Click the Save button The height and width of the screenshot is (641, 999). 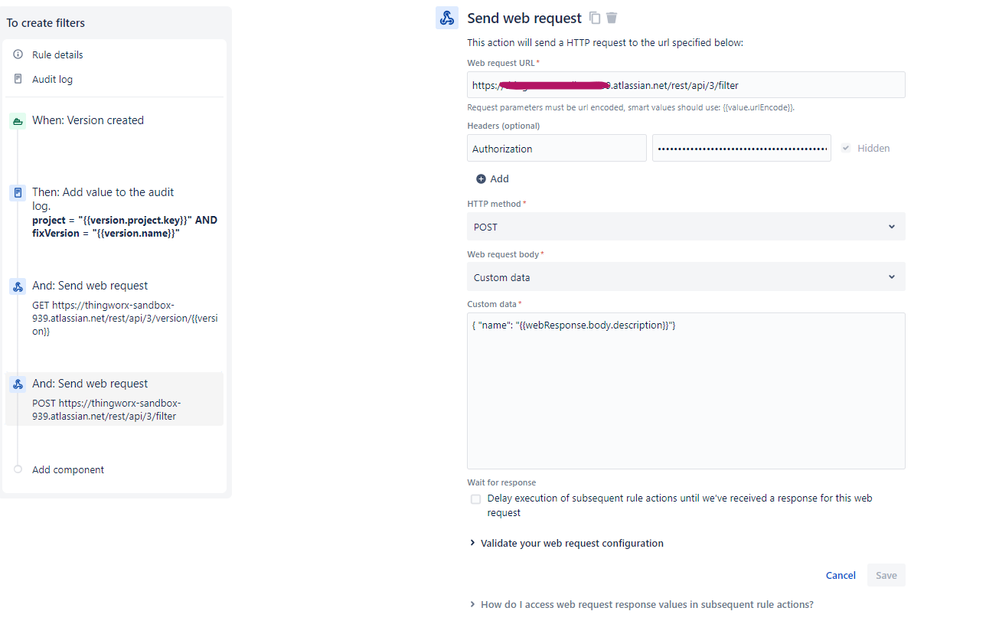[886, 575]
